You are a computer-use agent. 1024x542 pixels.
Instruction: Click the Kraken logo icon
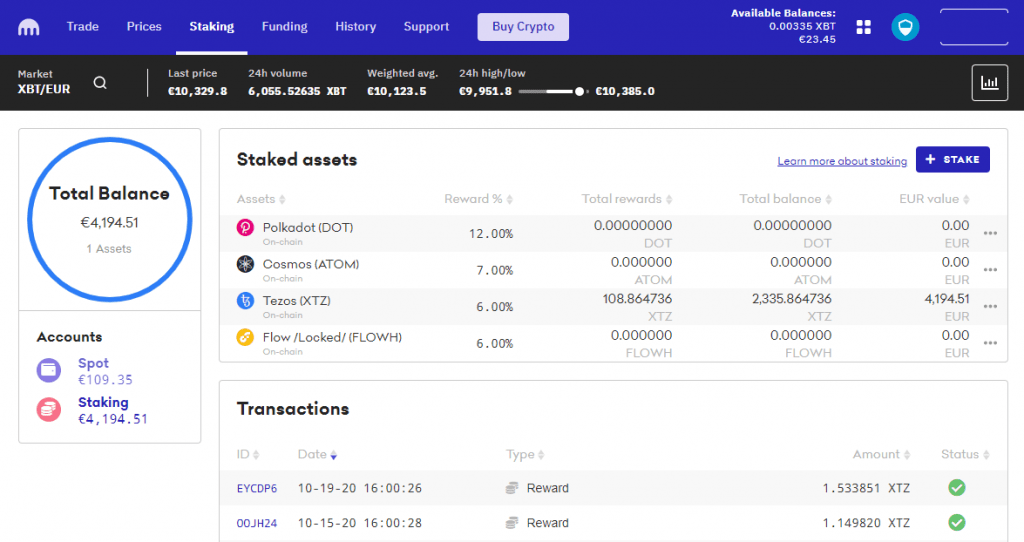(x=29, y=27)
